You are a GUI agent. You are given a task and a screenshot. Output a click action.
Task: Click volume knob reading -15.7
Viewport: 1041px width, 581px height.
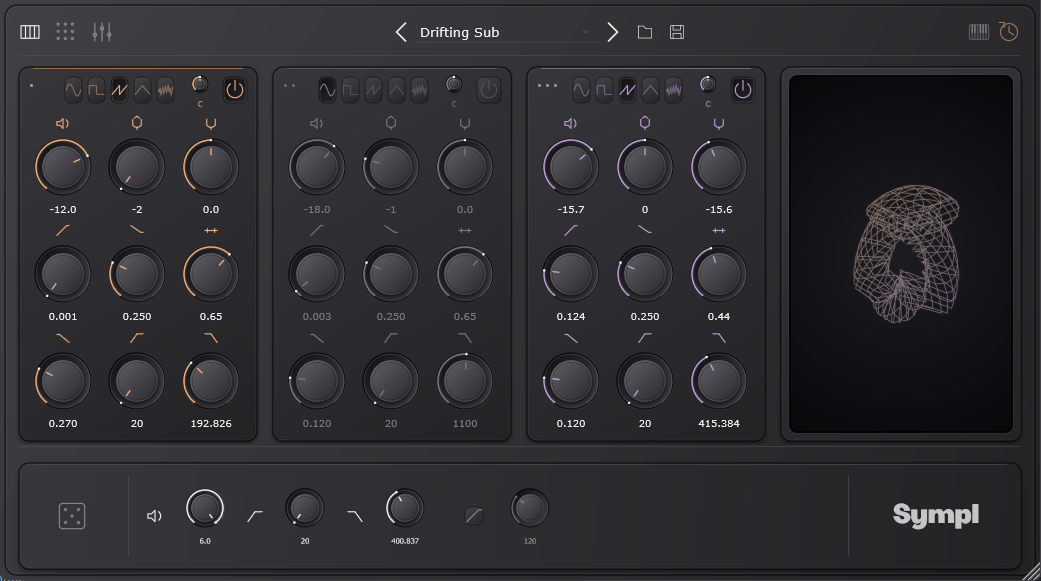tap(571, 167)
